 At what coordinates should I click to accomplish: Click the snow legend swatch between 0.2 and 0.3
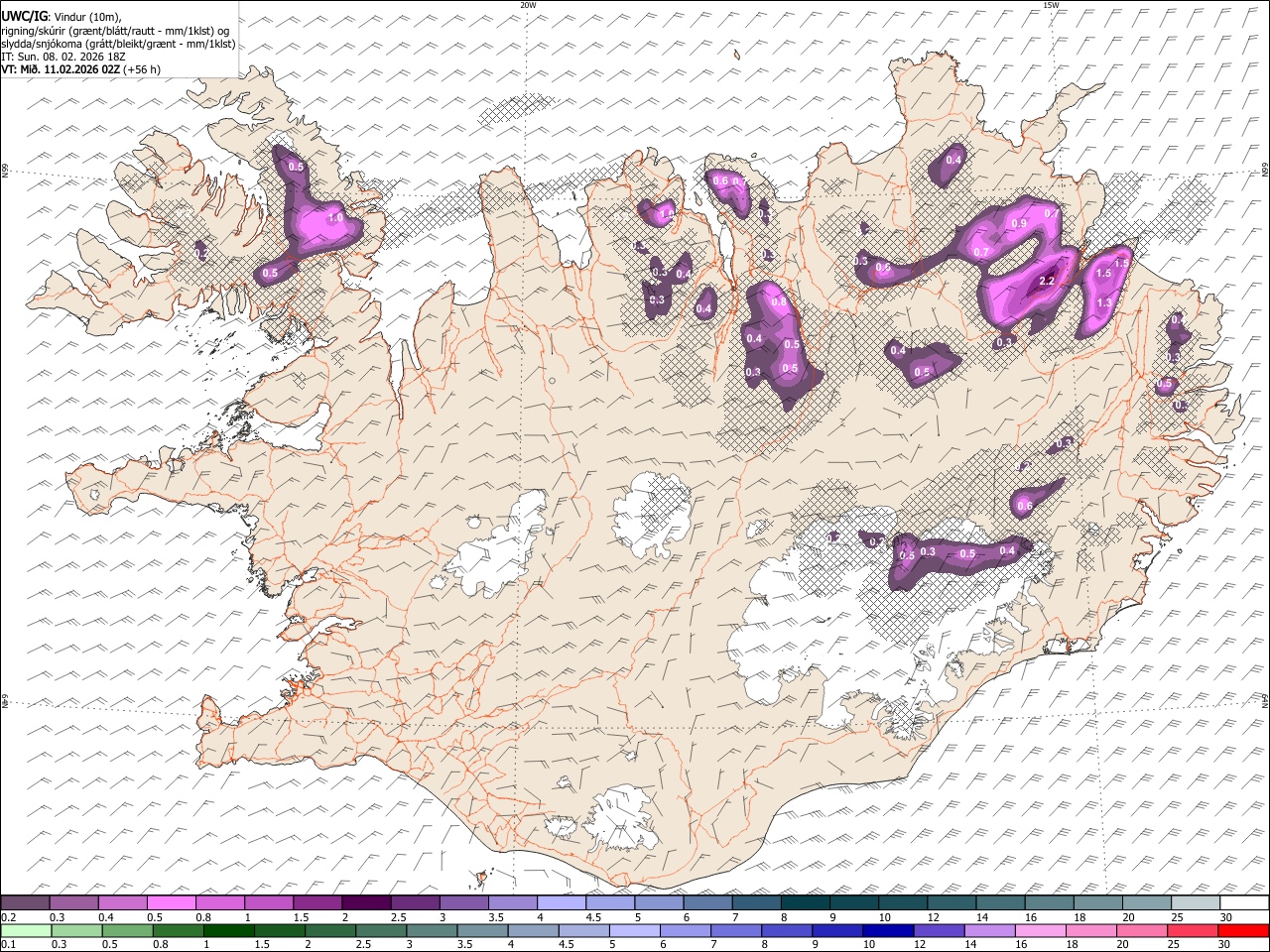coord(25,902)
